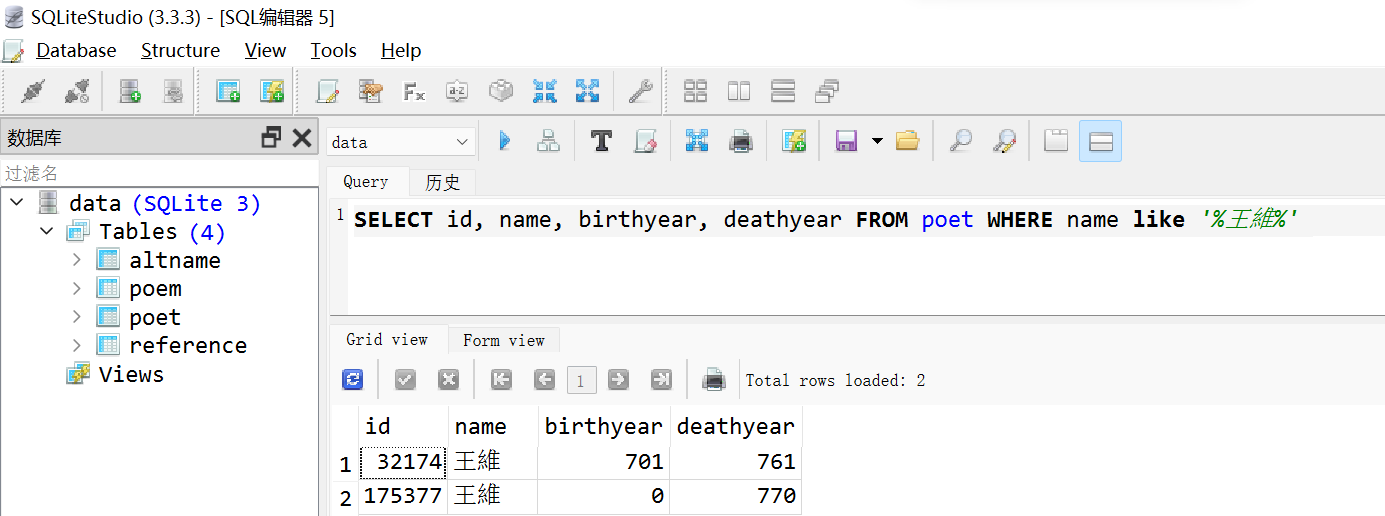The width and height of the screenshot is (1385, 516).
Task: Click the Explain query tree icon
Action: pyautogui.click(x=548, y=141)
